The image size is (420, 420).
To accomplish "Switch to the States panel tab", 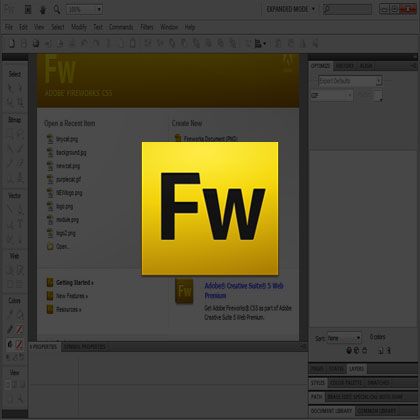I will coord(336,369).
